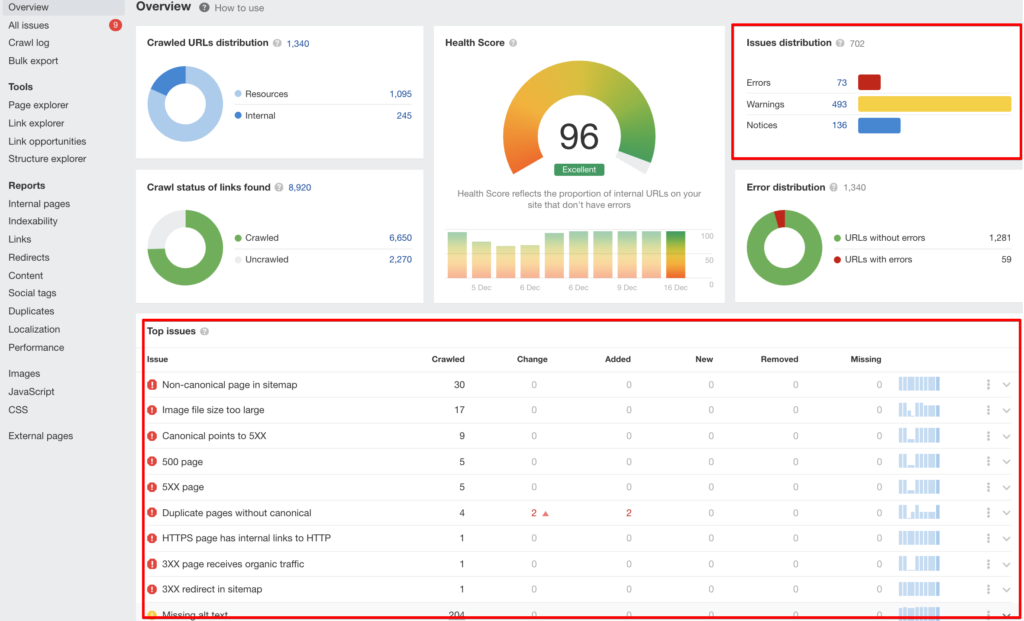Open "All issues" from the sidebar
The width and height of the screenshot is (1024, 621).
(28, 24)
